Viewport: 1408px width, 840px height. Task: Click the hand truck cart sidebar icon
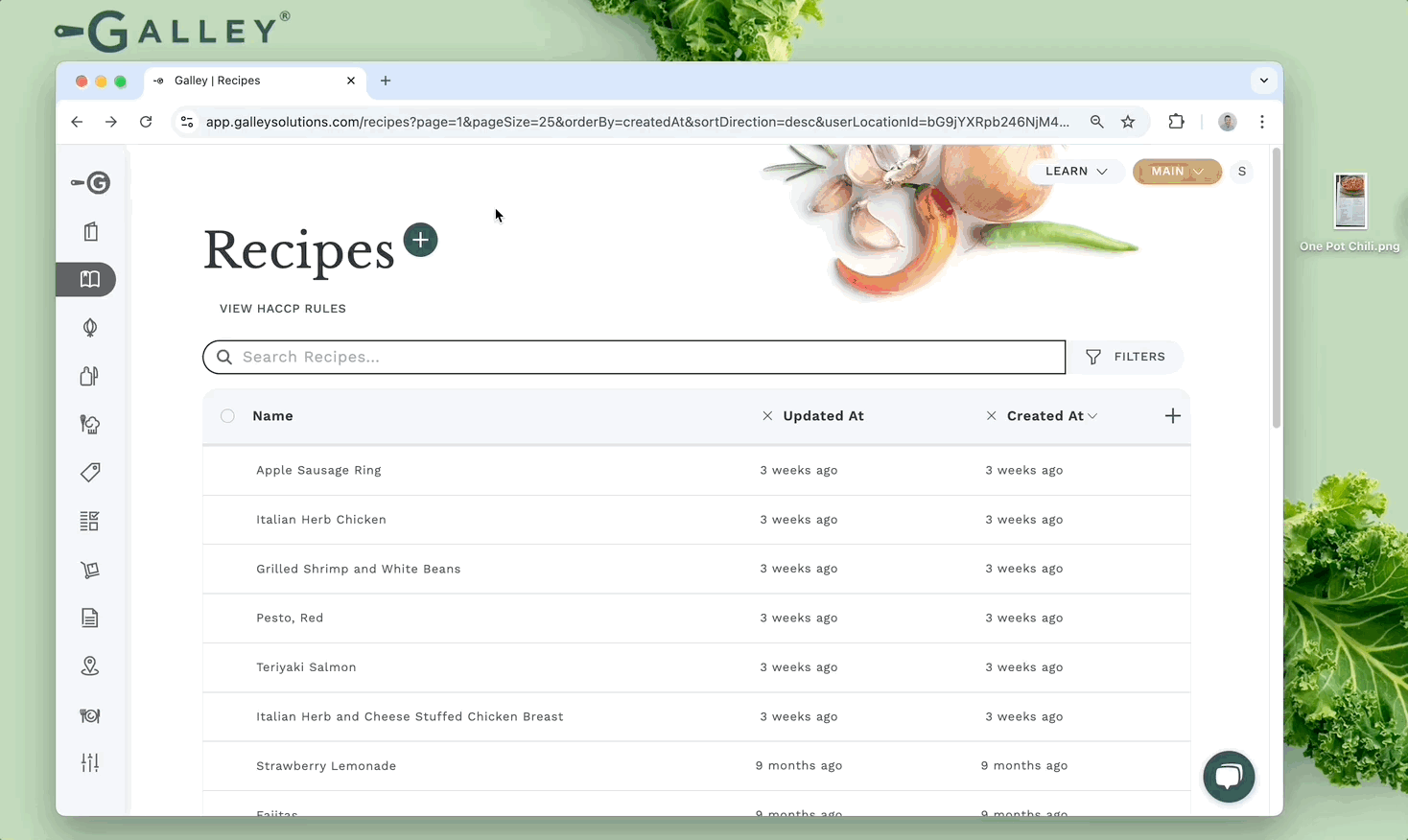[90, 570]
